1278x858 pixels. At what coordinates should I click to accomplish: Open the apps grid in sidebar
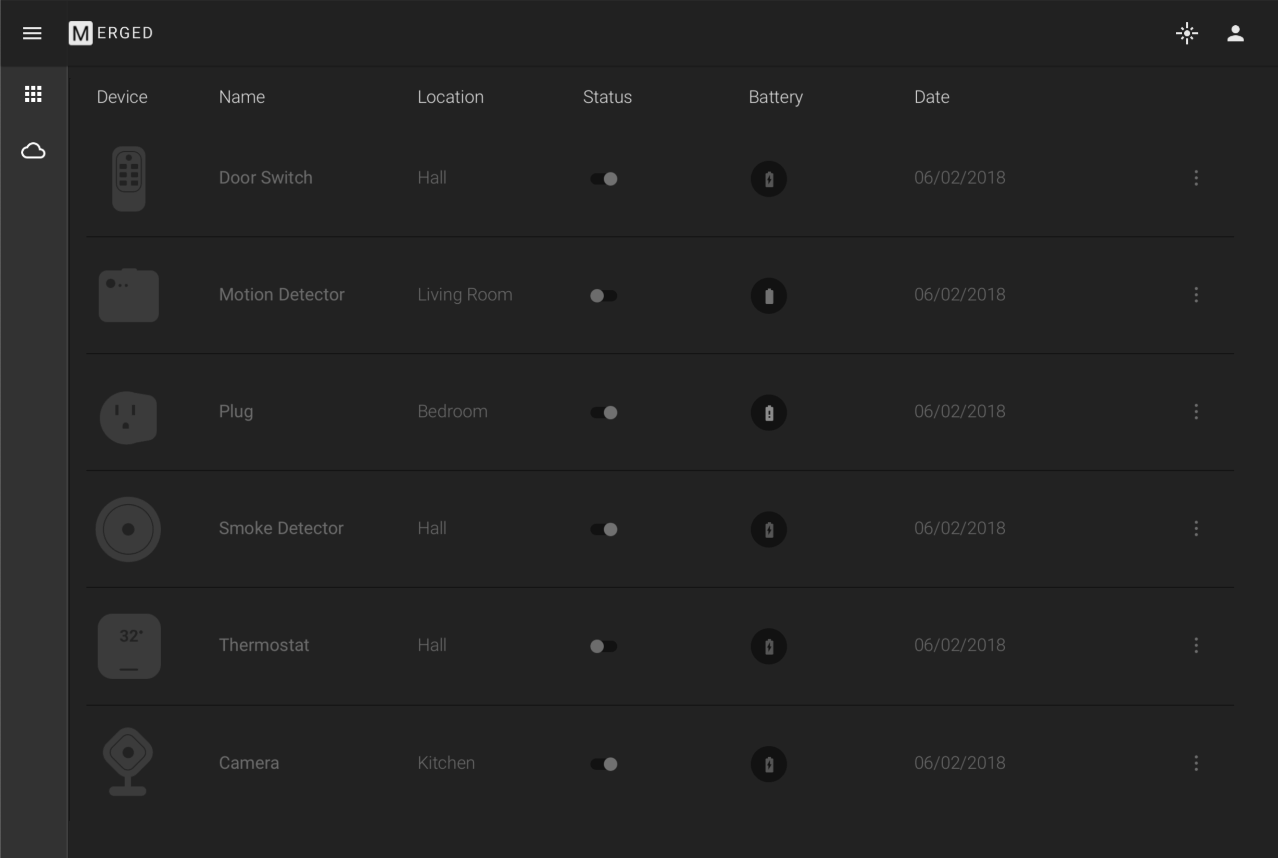pos(33,94)
